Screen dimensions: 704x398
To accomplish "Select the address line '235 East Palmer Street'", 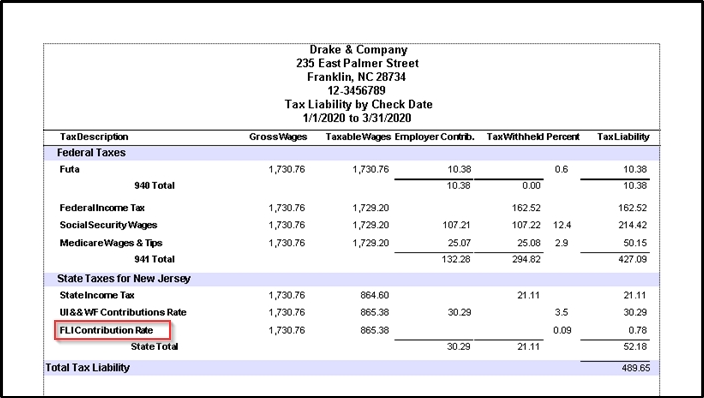I will [357, 63].
